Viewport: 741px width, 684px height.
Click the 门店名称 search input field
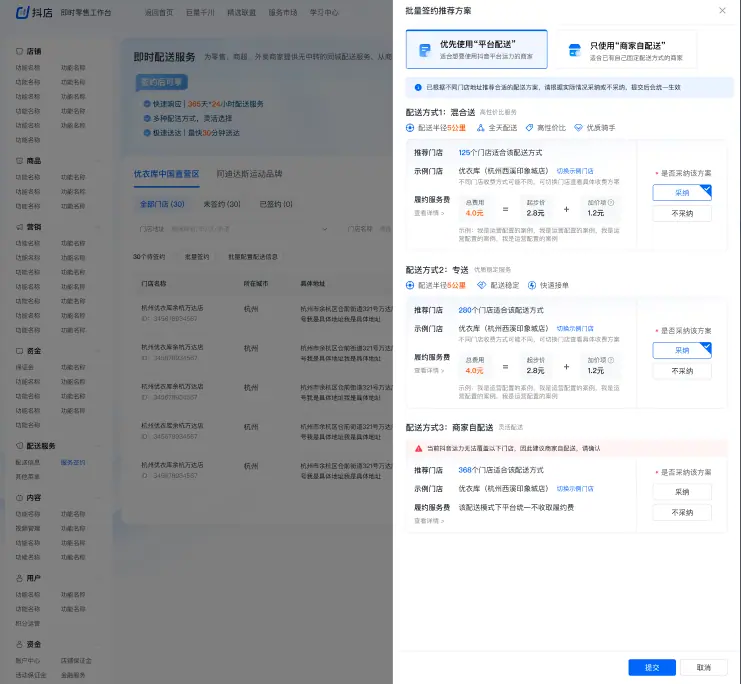(x=385, y=229)
